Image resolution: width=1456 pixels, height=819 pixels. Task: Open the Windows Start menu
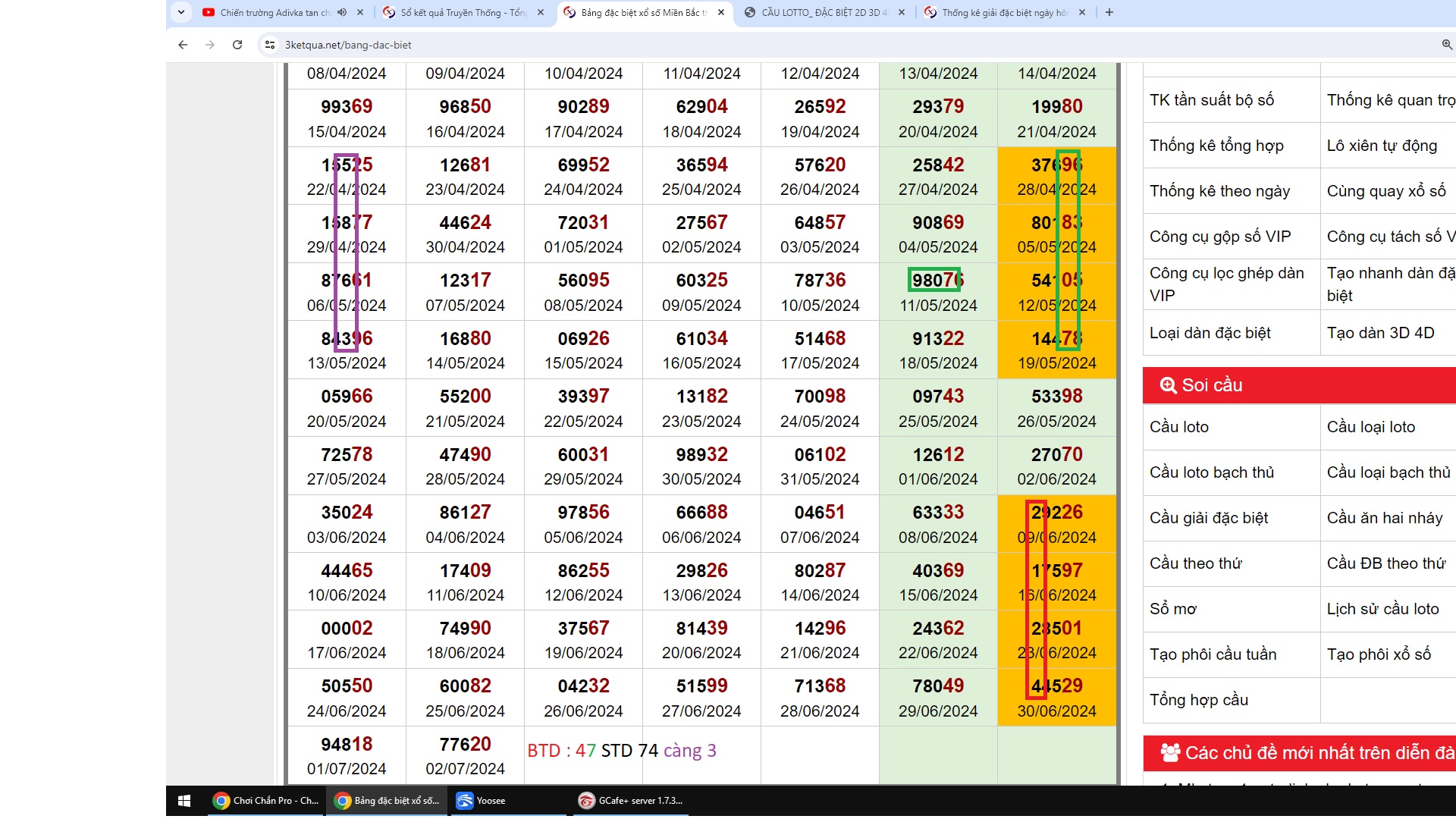point(184,801)
